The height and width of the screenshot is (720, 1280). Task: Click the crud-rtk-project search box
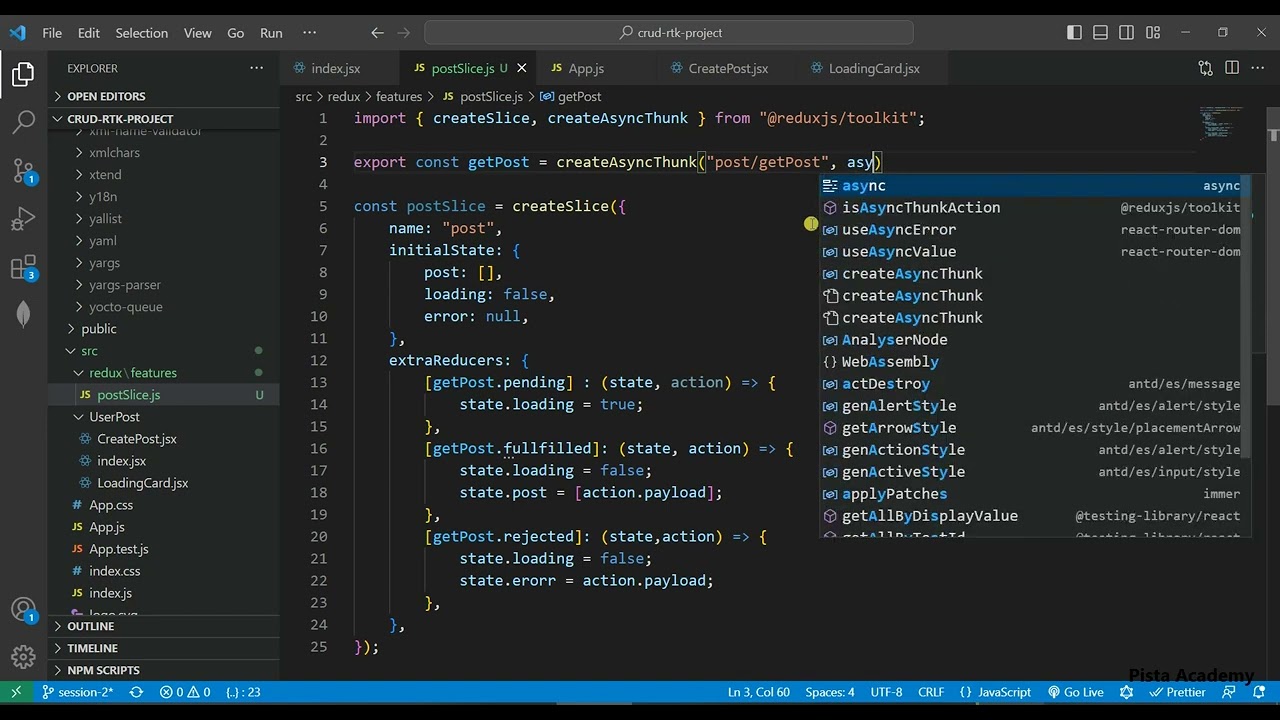[x=669, y=33]
